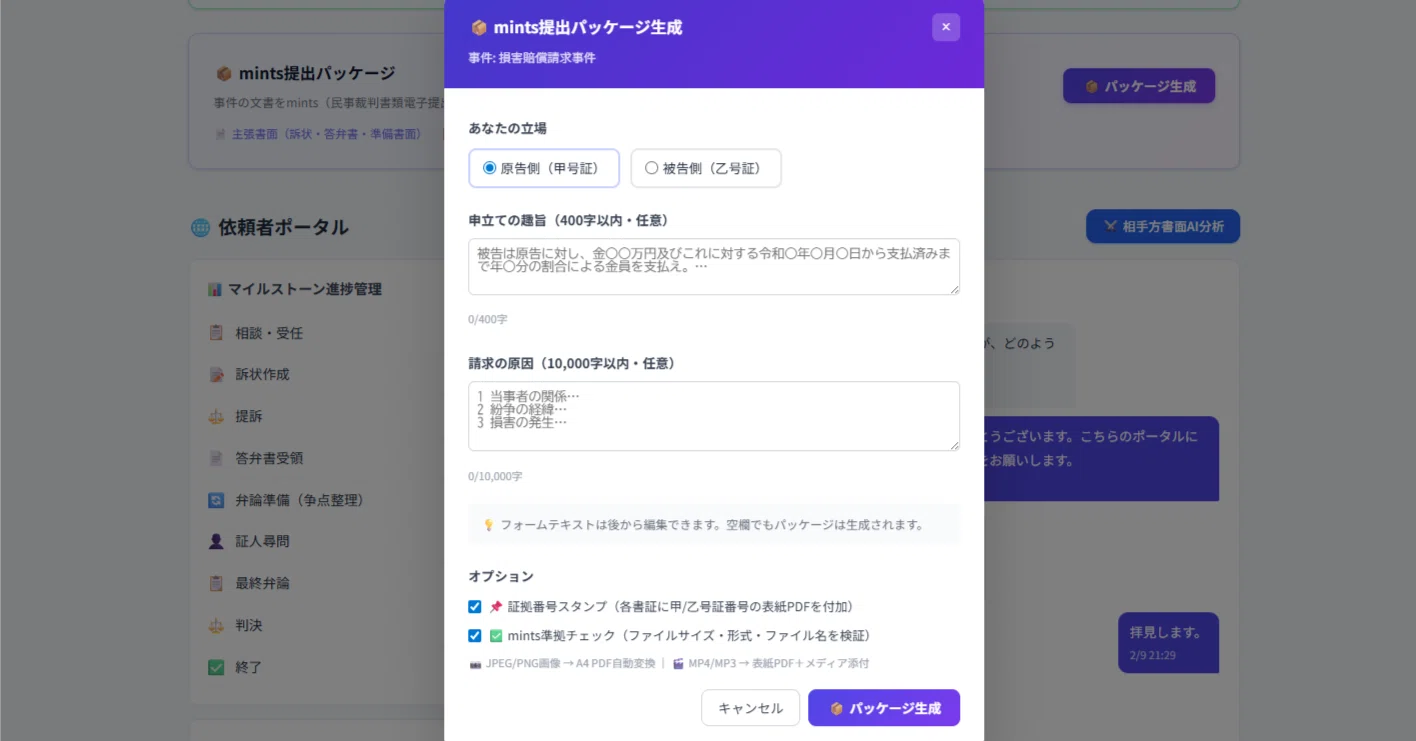Click 相談・受任 milestone clipboard icon

pos(216,333)
